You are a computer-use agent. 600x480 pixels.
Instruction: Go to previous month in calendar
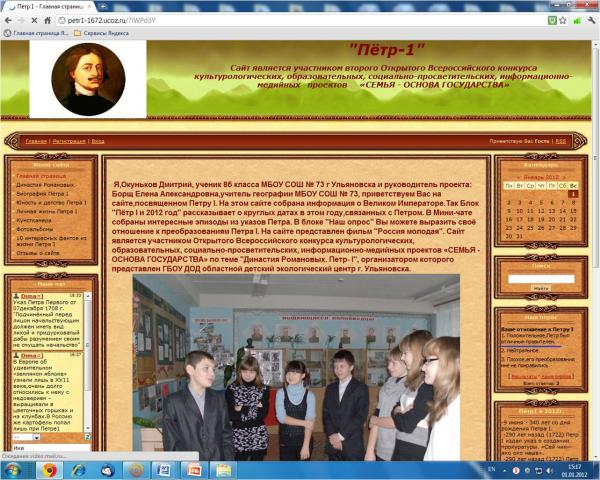click(518, 177)
